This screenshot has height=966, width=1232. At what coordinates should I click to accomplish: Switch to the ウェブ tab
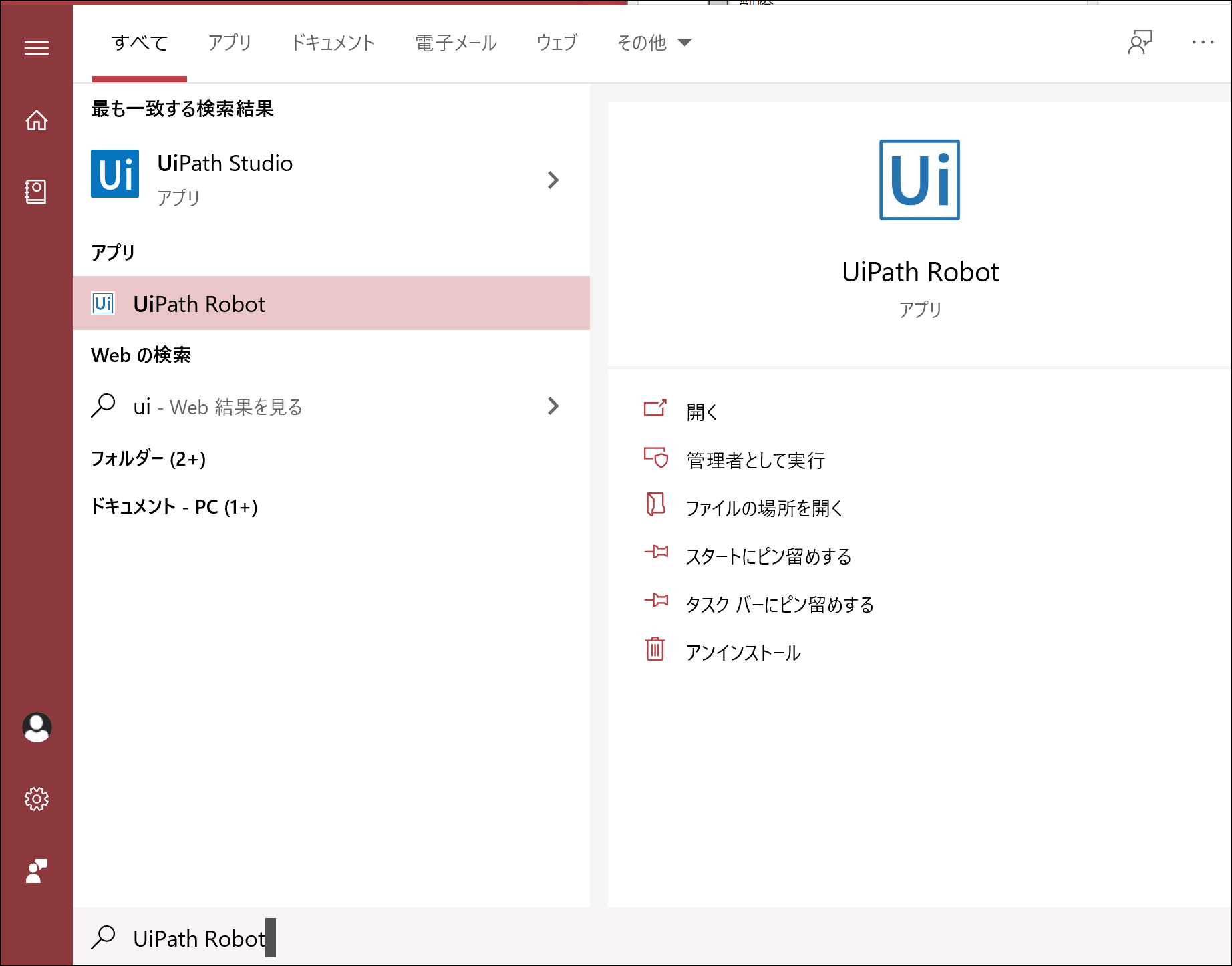[x=557, y=43]
